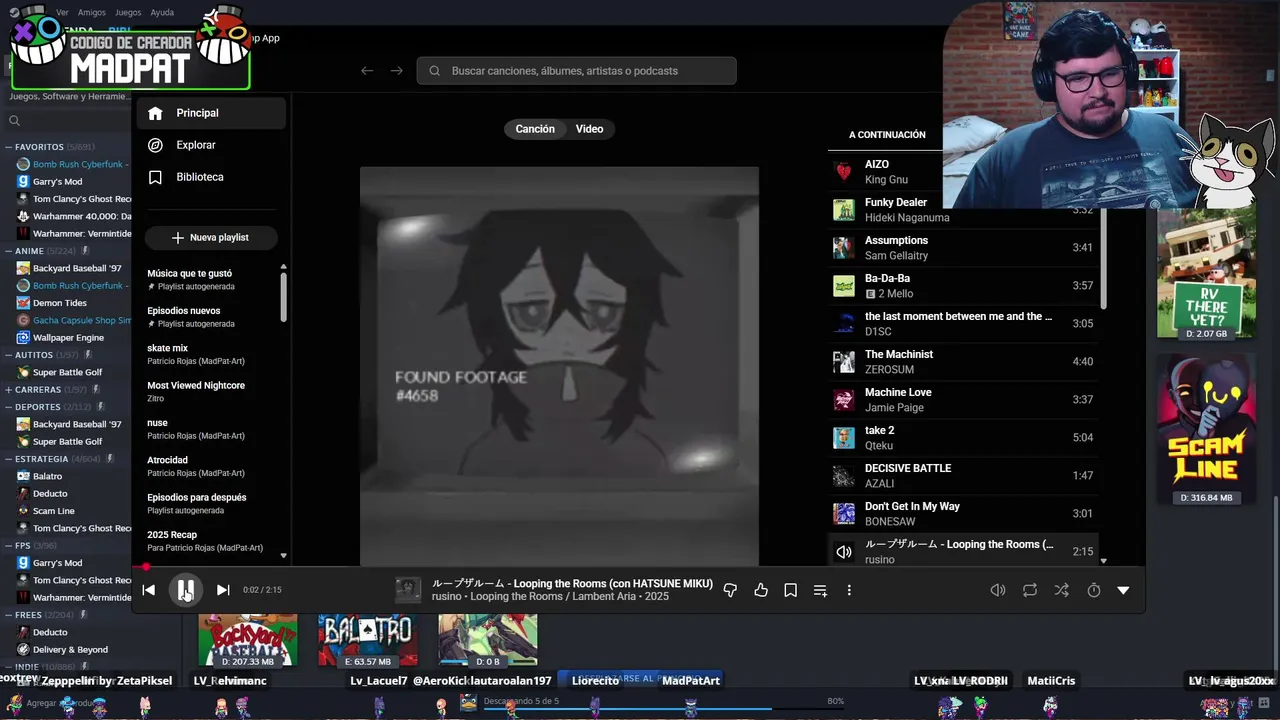Screen dimensions: 1280x720
Task: Collapse the ANIME category in Steam
Action: 9,251
